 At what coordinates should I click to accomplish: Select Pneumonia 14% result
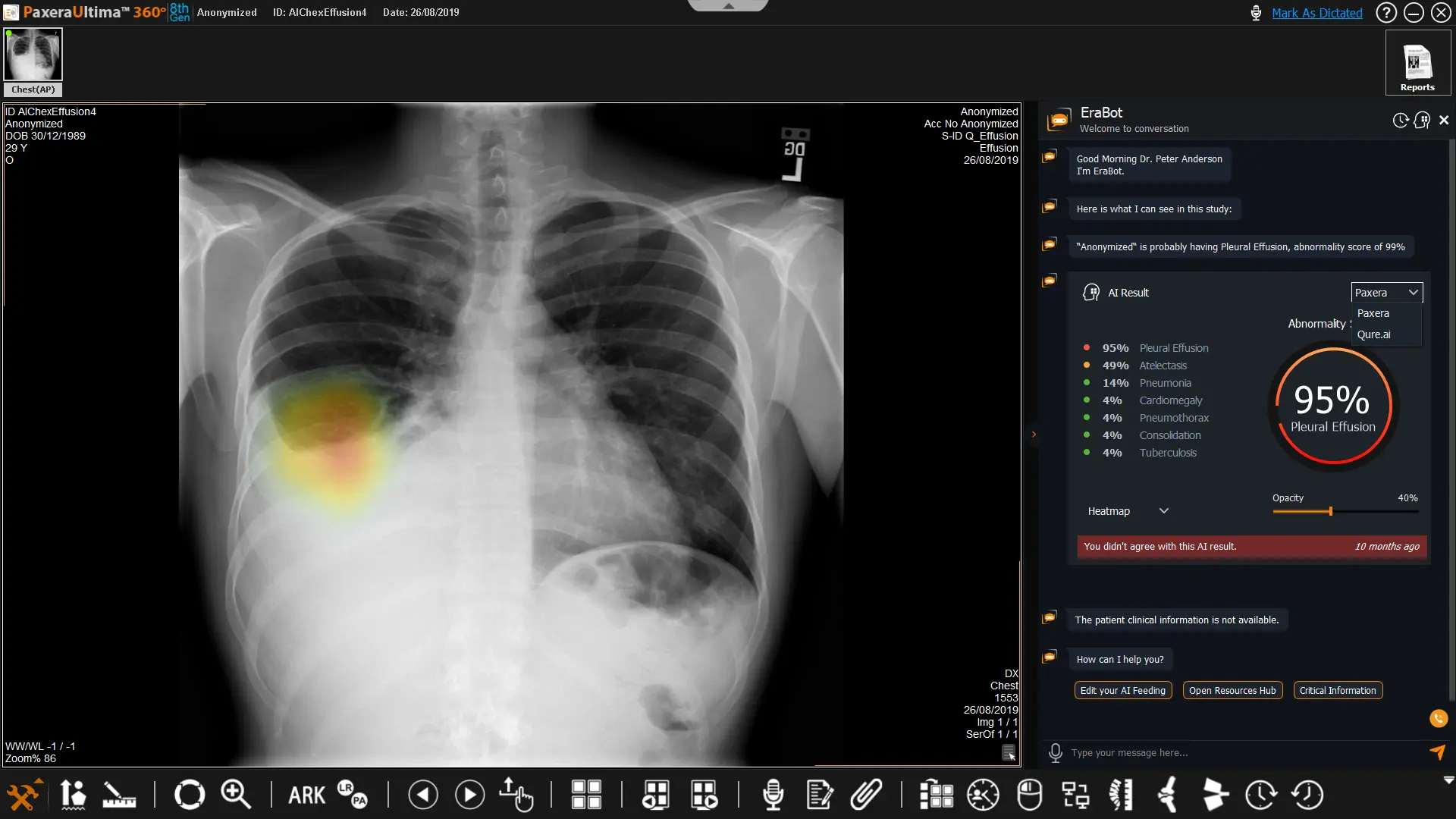coord(1137,383)
